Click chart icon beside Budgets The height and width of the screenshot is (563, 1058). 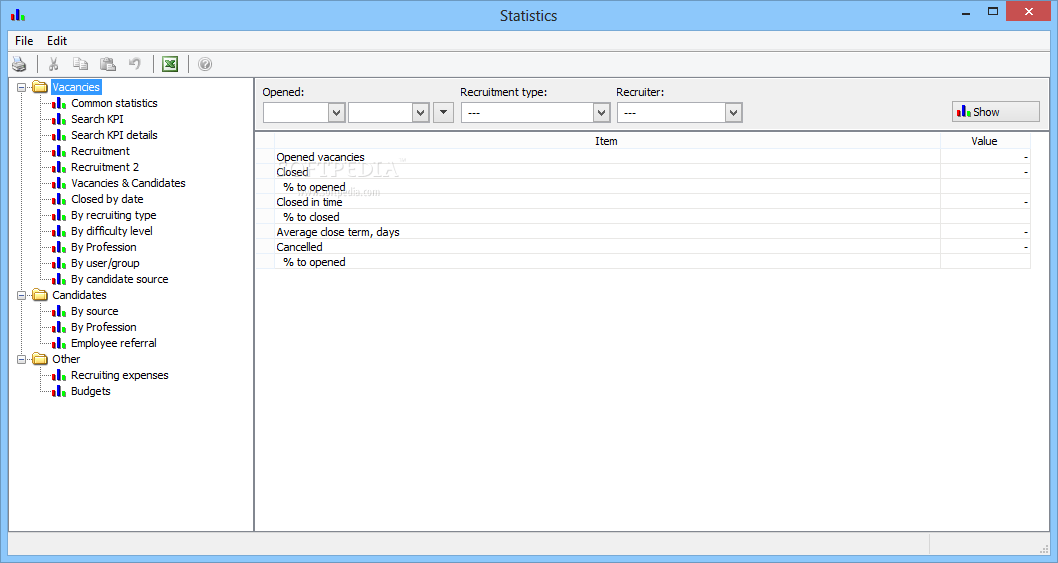59,392
